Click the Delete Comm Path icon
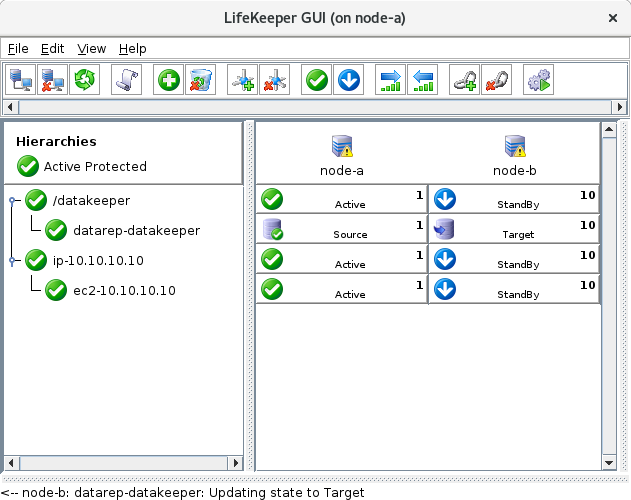 [x=274, y=80]
